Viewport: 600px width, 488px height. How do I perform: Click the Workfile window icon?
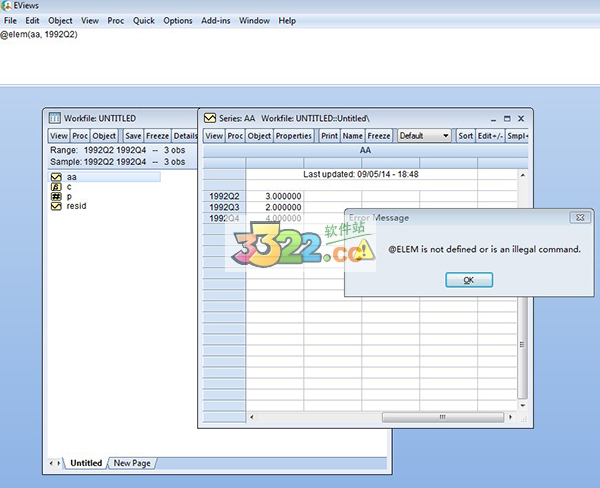point(55,118)
